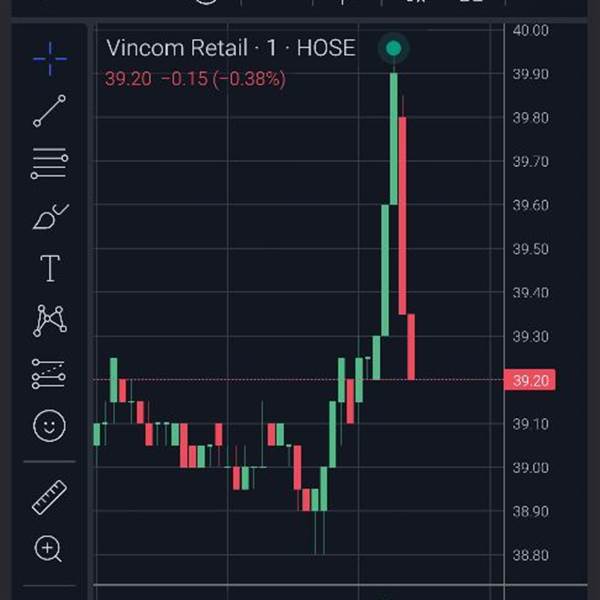
Task: Activate the text annotation tool
Action: [x=49, y=268]
